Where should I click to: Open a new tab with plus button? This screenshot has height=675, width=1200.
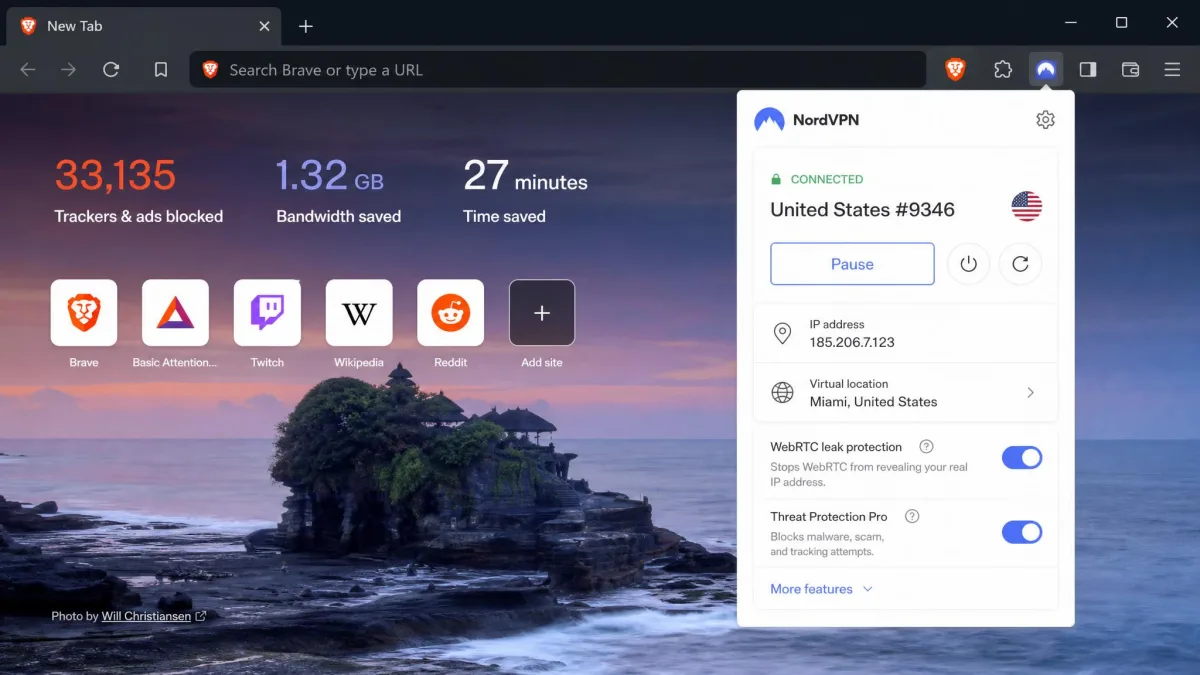pyautogui.click(x=306, y=26)
